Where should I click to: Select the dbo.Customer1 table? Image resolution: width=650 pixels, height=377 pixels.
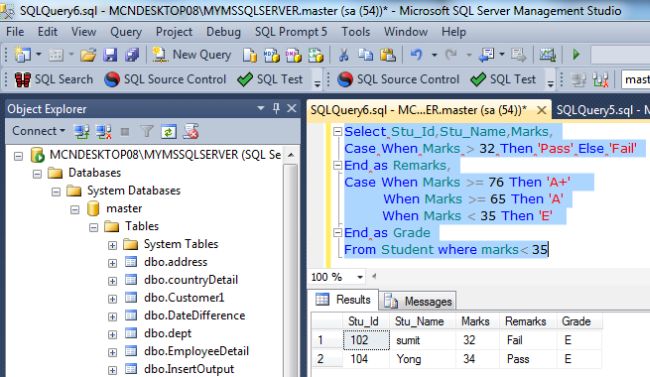point(184,298)
